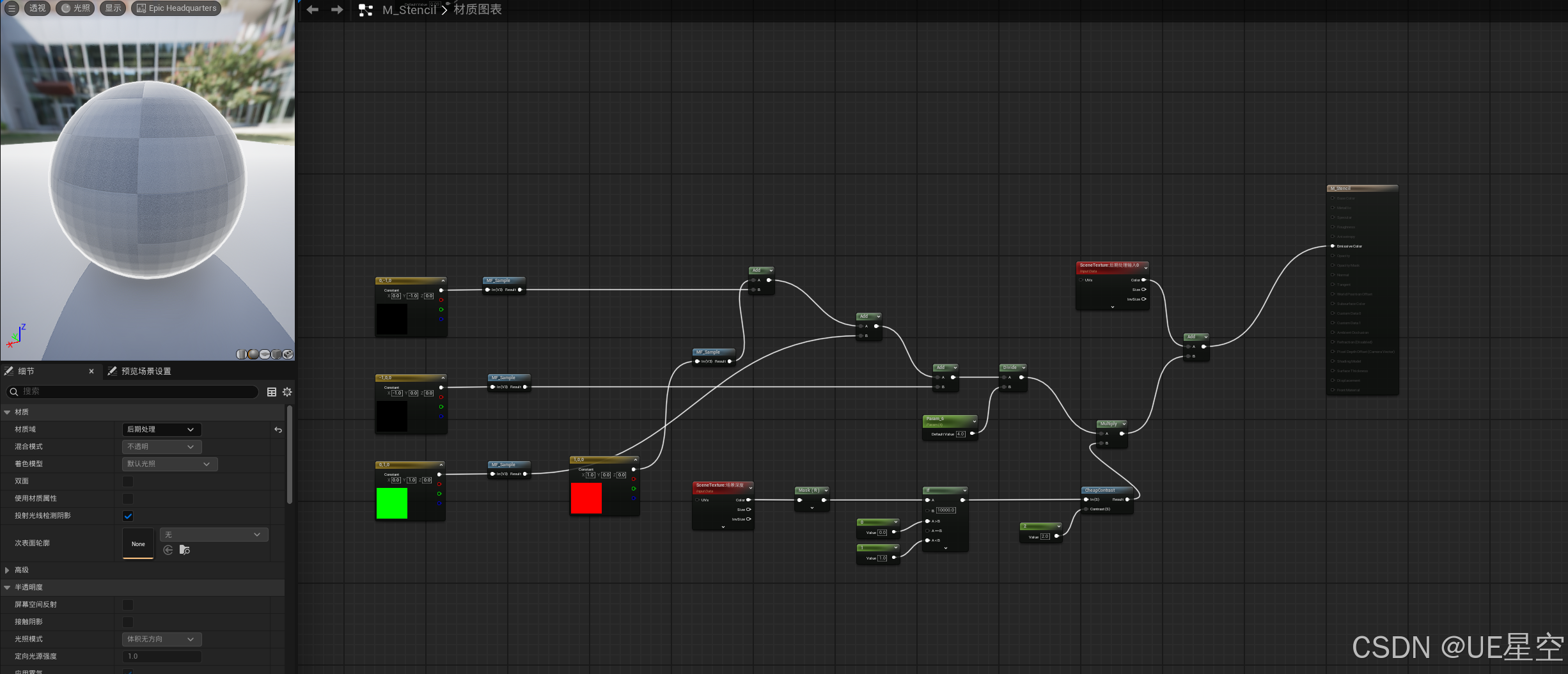This screenshot has height=674, width=1568.
Task: Click the black preview of 0,-1,0 constant
Action: pyautogui.click(x=392, y=319)
